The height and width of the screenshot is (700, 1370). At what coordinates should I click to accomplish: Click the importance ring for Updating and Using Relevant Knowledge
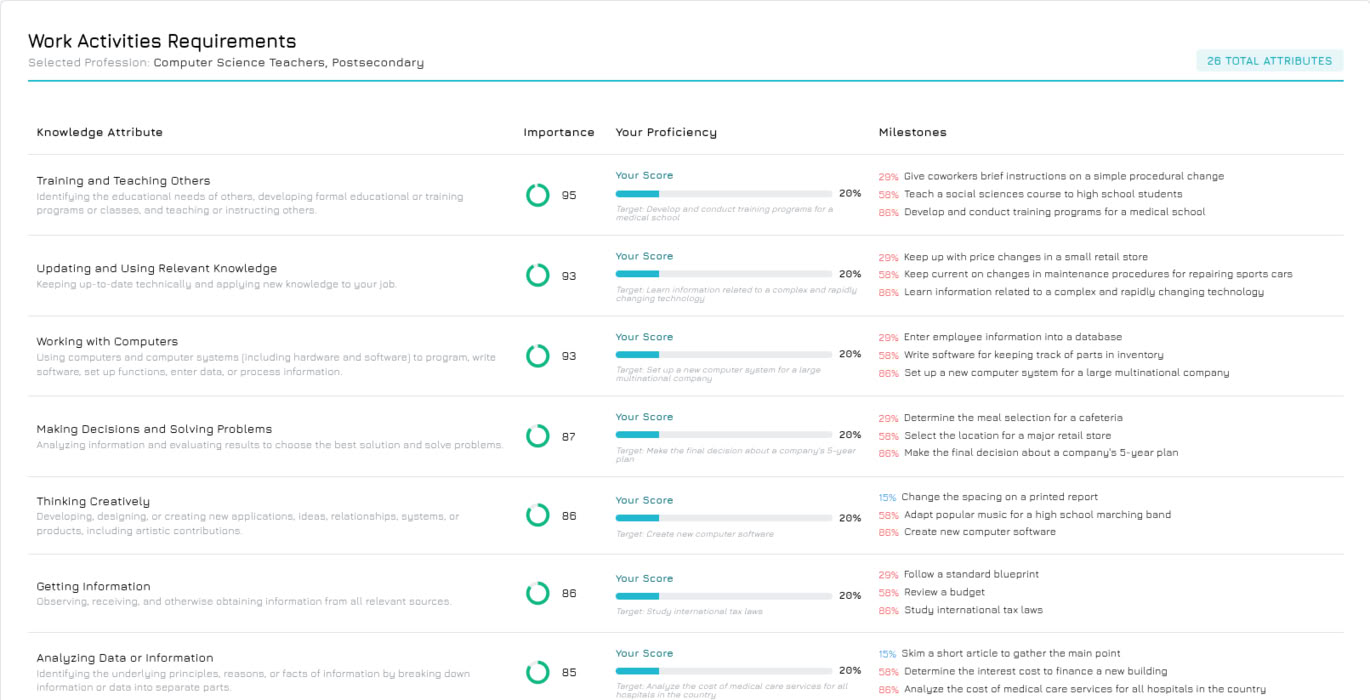click(538, 275)
